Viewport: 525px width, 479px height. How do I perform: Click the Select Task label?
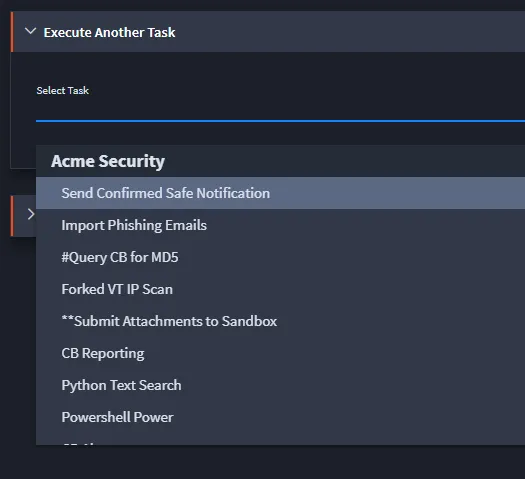(63, 90)
